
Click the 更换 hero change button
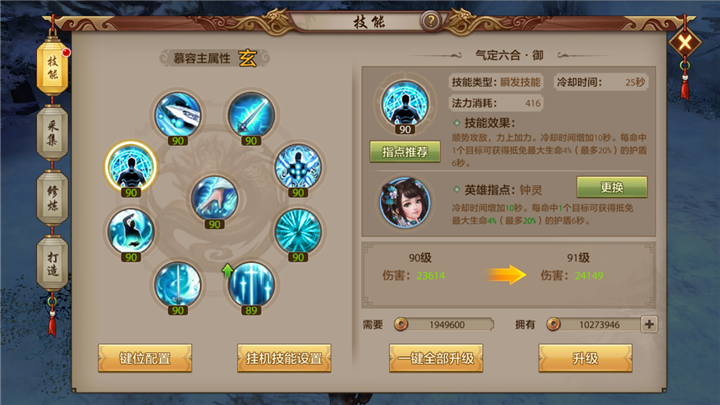click(x=612, y=187)
